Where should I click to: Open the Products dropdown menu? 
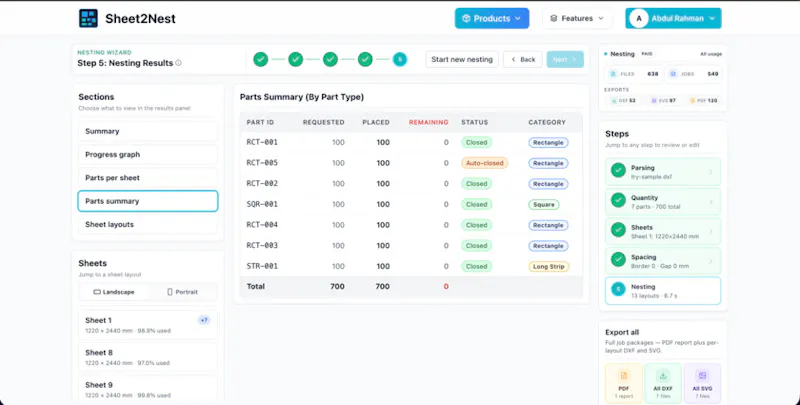492,18
